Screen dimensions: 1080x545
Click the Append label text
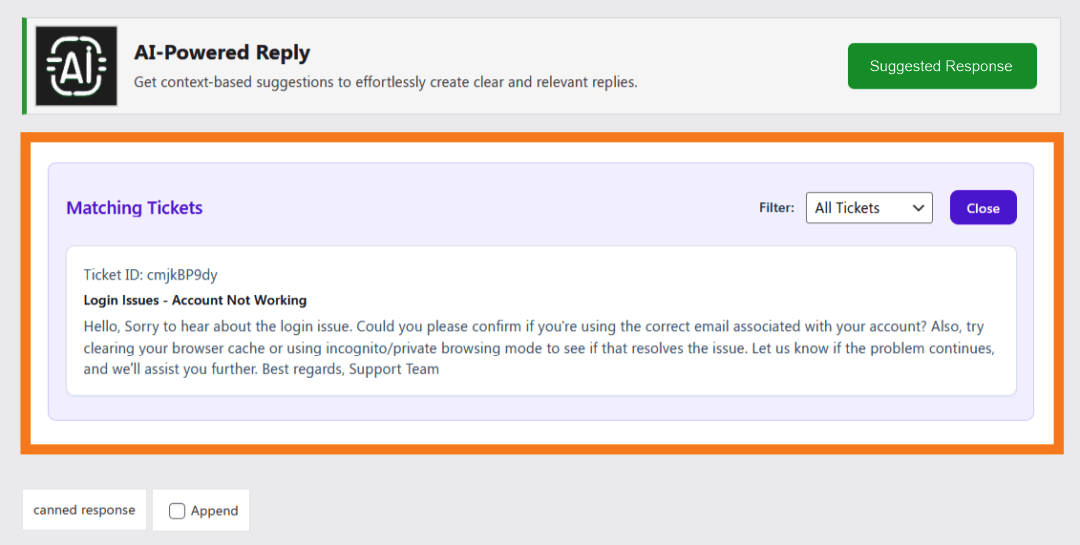214,511
